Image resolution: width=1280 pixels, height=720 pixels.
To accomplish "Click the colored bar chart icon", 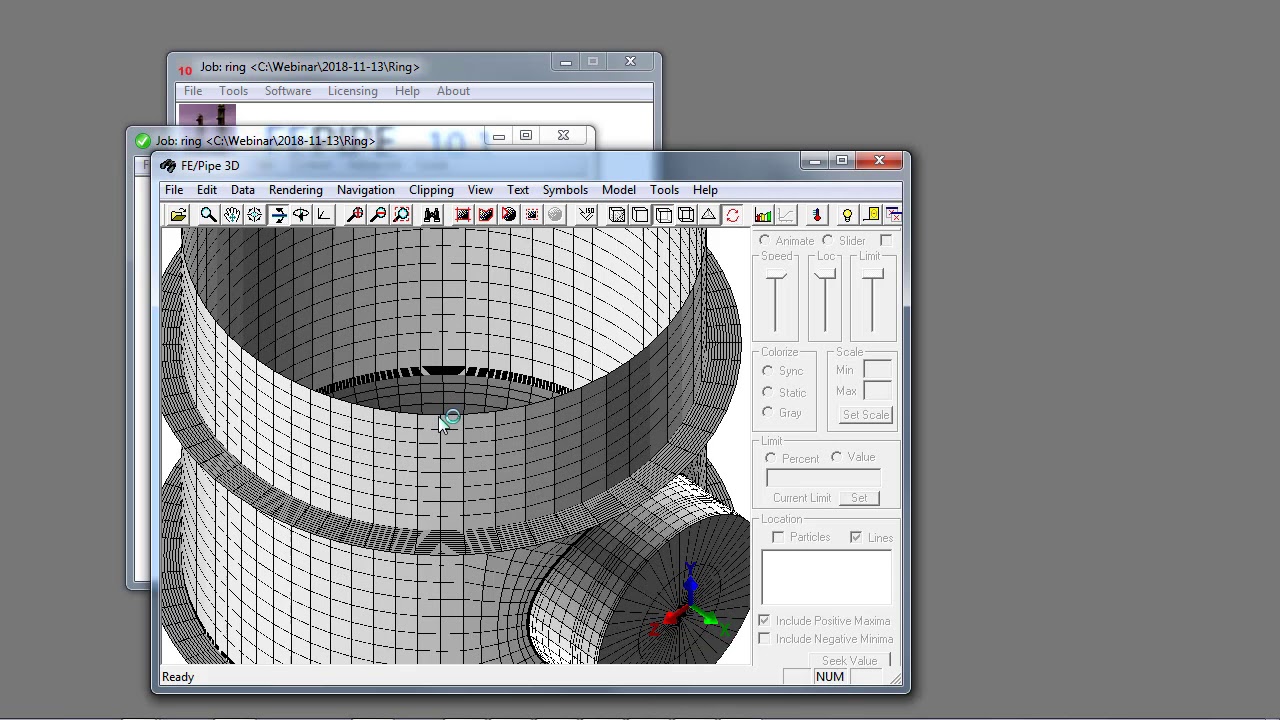I will [763, 215].
